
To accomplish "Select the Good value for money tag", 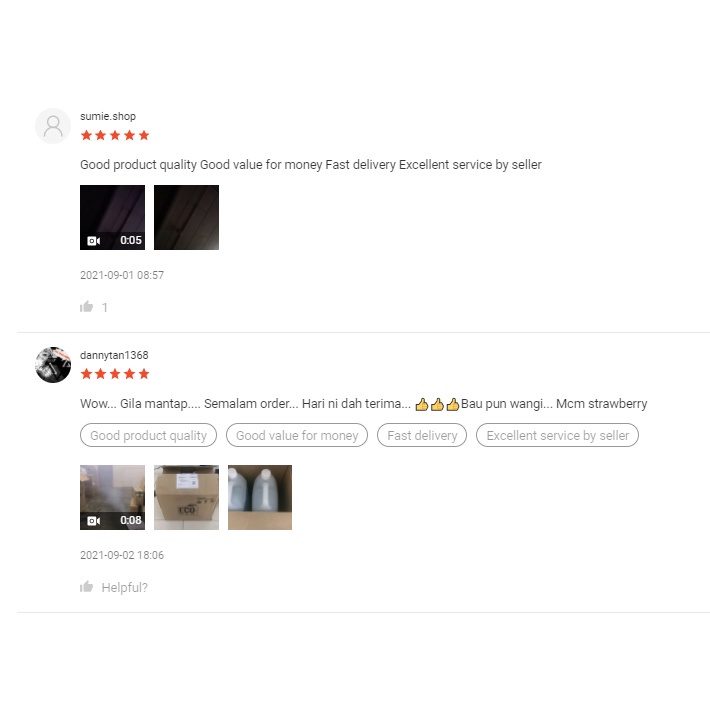I will click(297, 435).
